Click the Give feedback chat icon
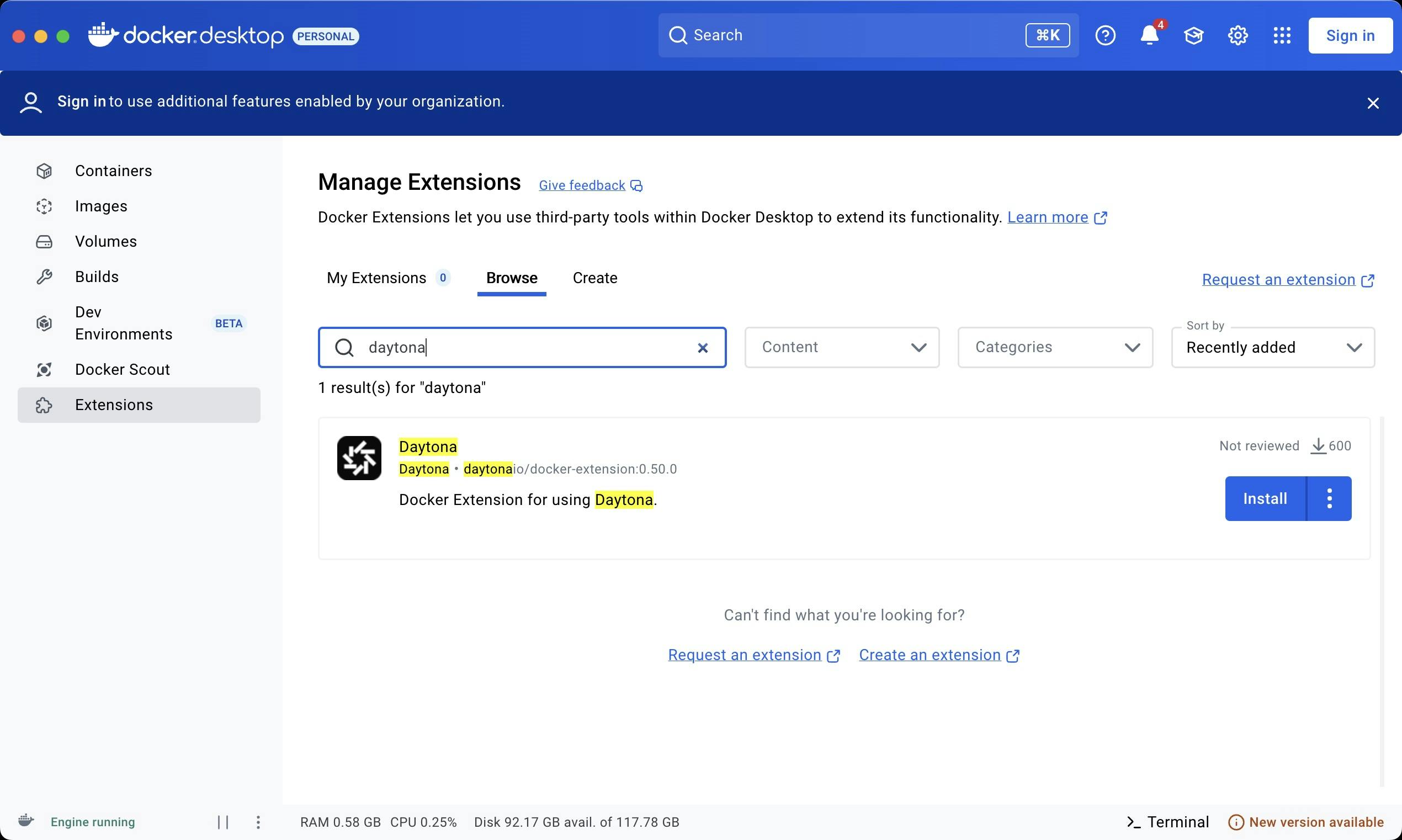Image resolution: width=1402 pixels, height=840 pixels. point(636,185)
